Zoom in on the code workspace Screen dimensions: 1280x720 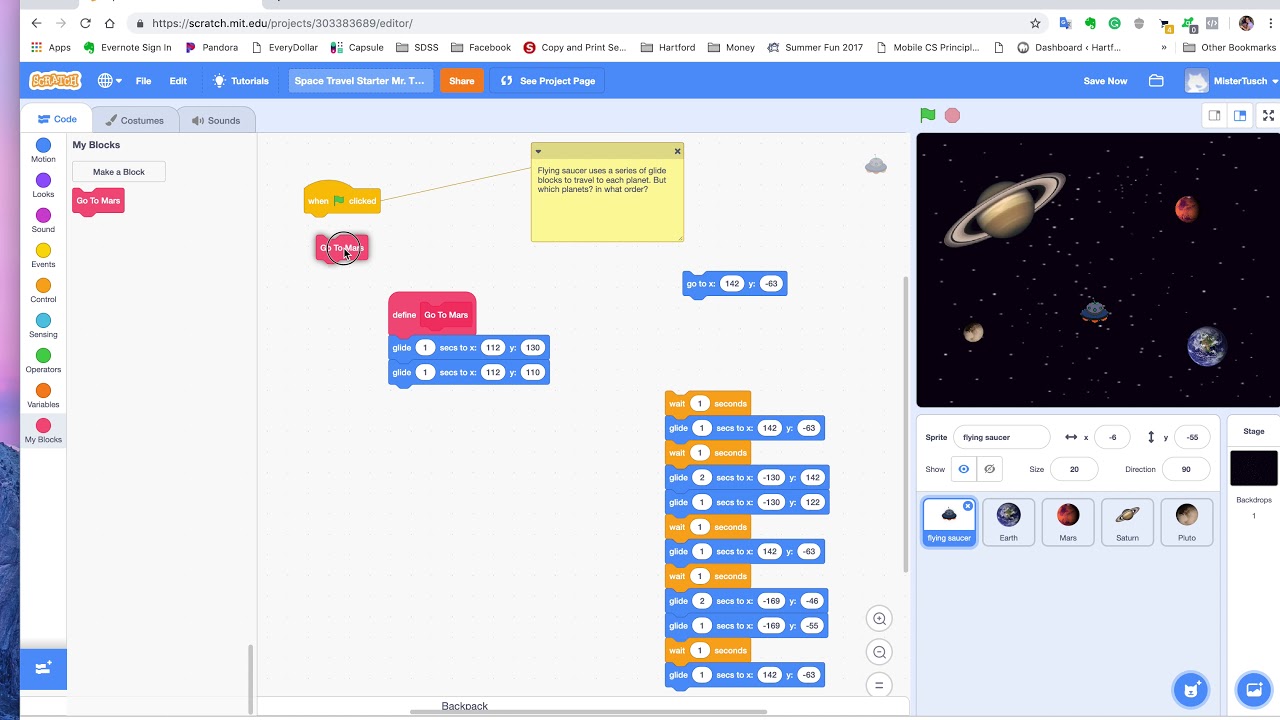point(879,619)
